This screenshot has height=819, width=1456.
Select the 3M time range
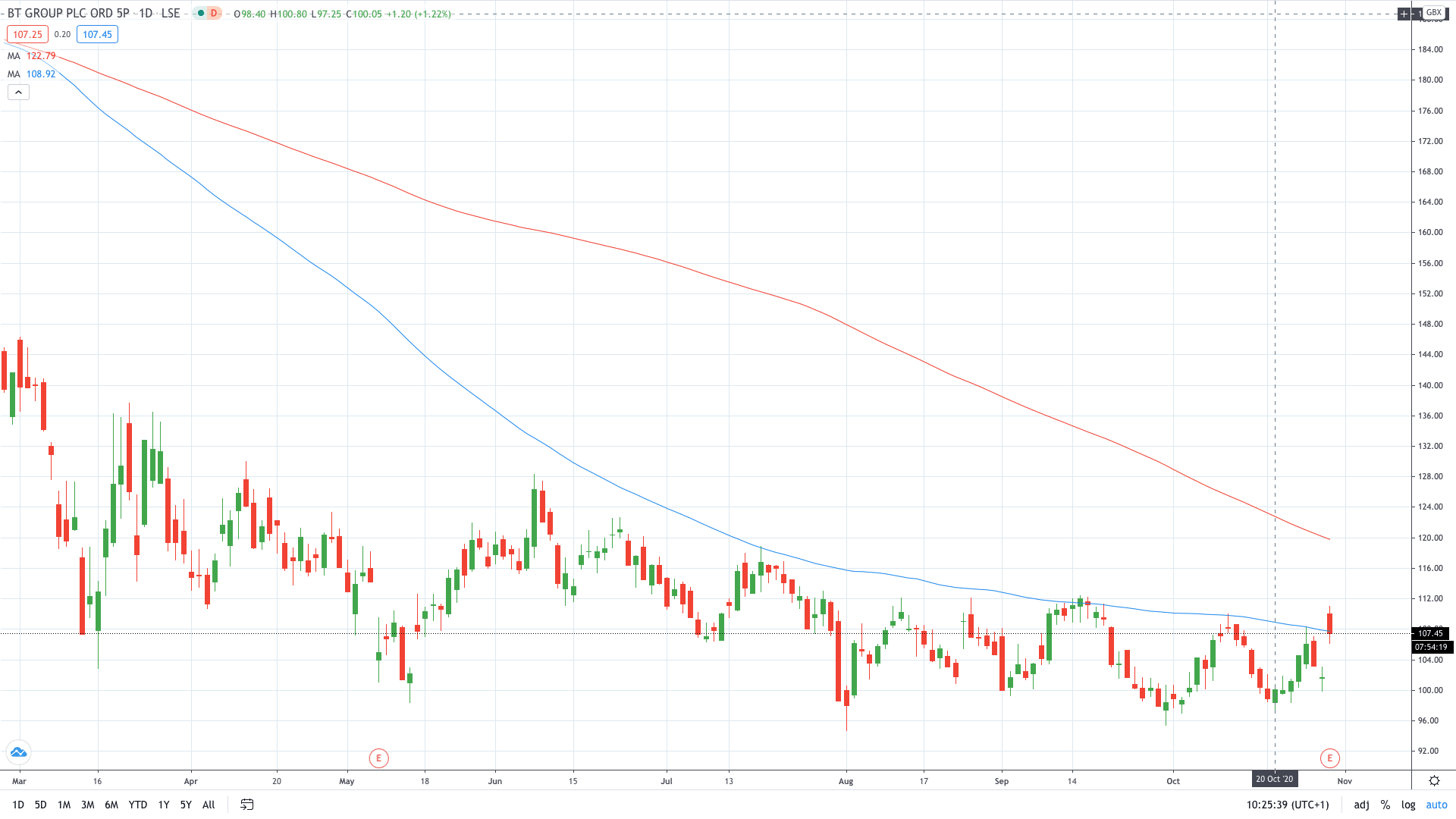87,805
